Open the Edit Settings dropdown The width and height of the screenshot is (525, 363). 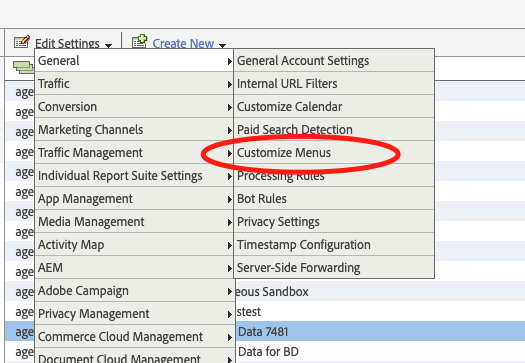73,44
